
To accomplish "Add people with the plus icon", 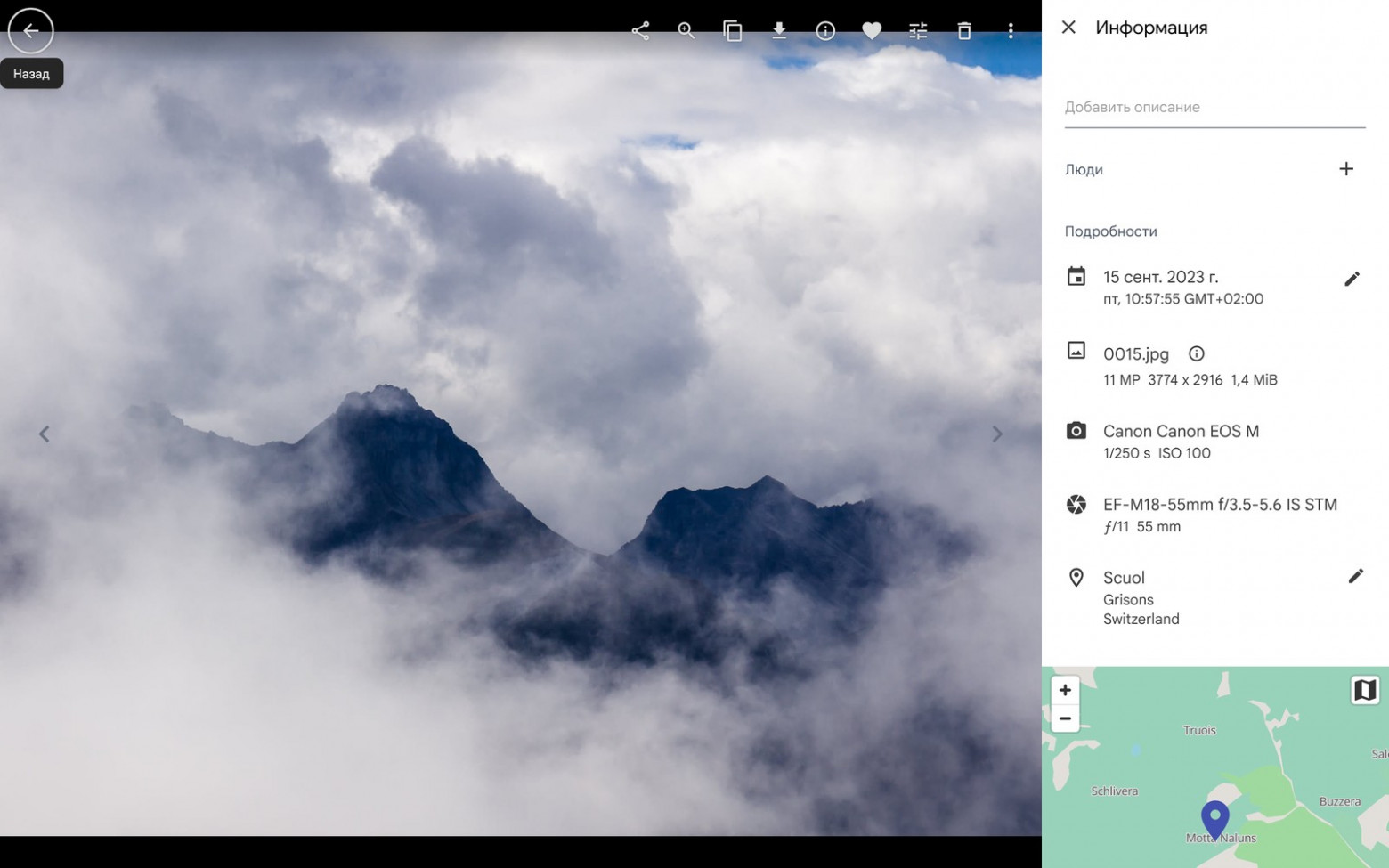I will point(1346,169).
